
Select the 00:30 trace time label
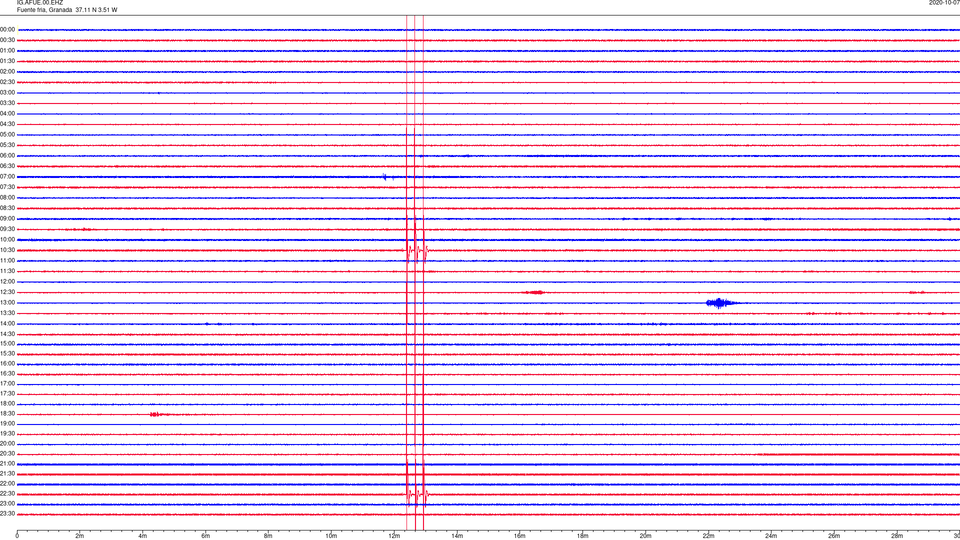coord(7,40)
